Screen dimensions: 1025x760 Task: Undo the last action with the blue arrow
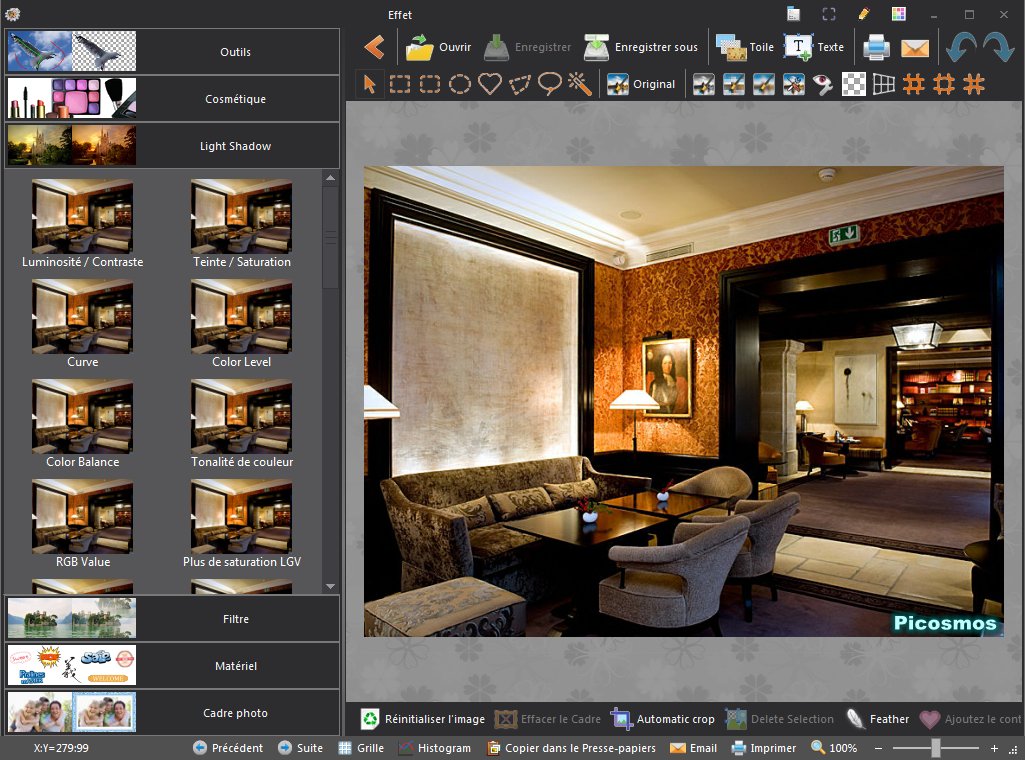961,48
